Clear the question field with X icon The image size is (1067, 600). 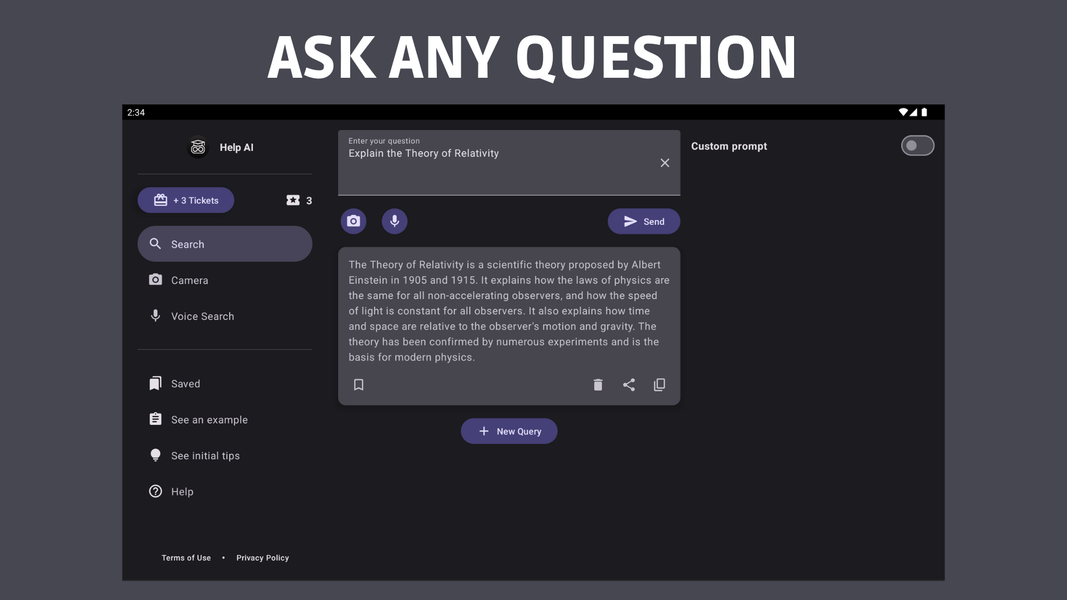click(x=665, y=163)
